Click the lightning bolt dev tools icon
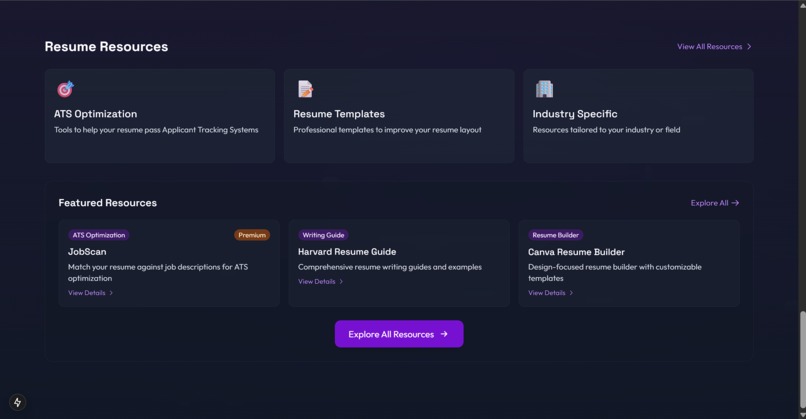 (17, 402)
